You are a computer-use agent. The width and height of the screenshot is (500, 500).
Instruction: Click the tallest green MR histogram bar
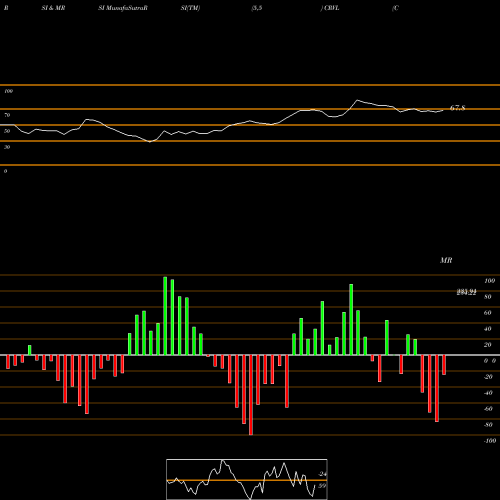point(165,316)
